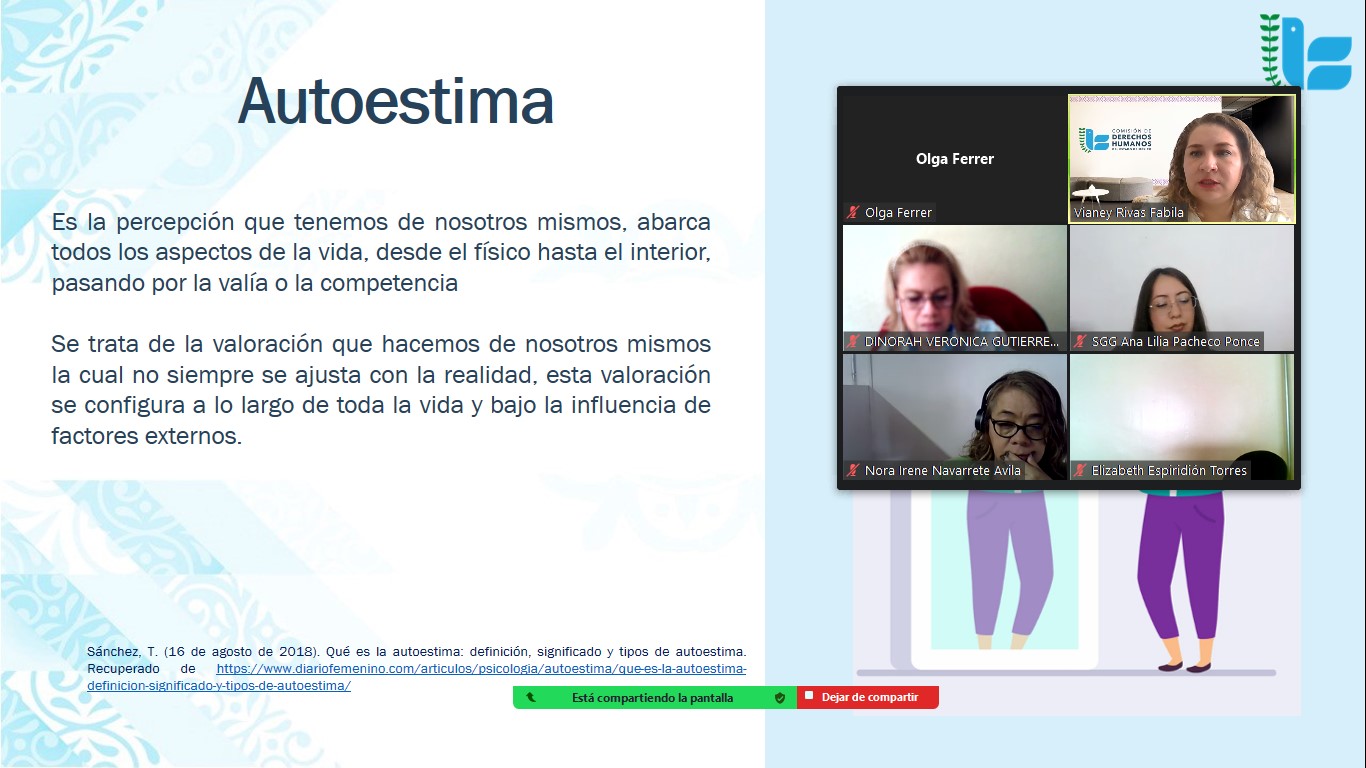Select SGG Ana Lilia Pacheco Ponce's video
The width and height of the screenshot is (1366, 768).
click(1181, 280)
